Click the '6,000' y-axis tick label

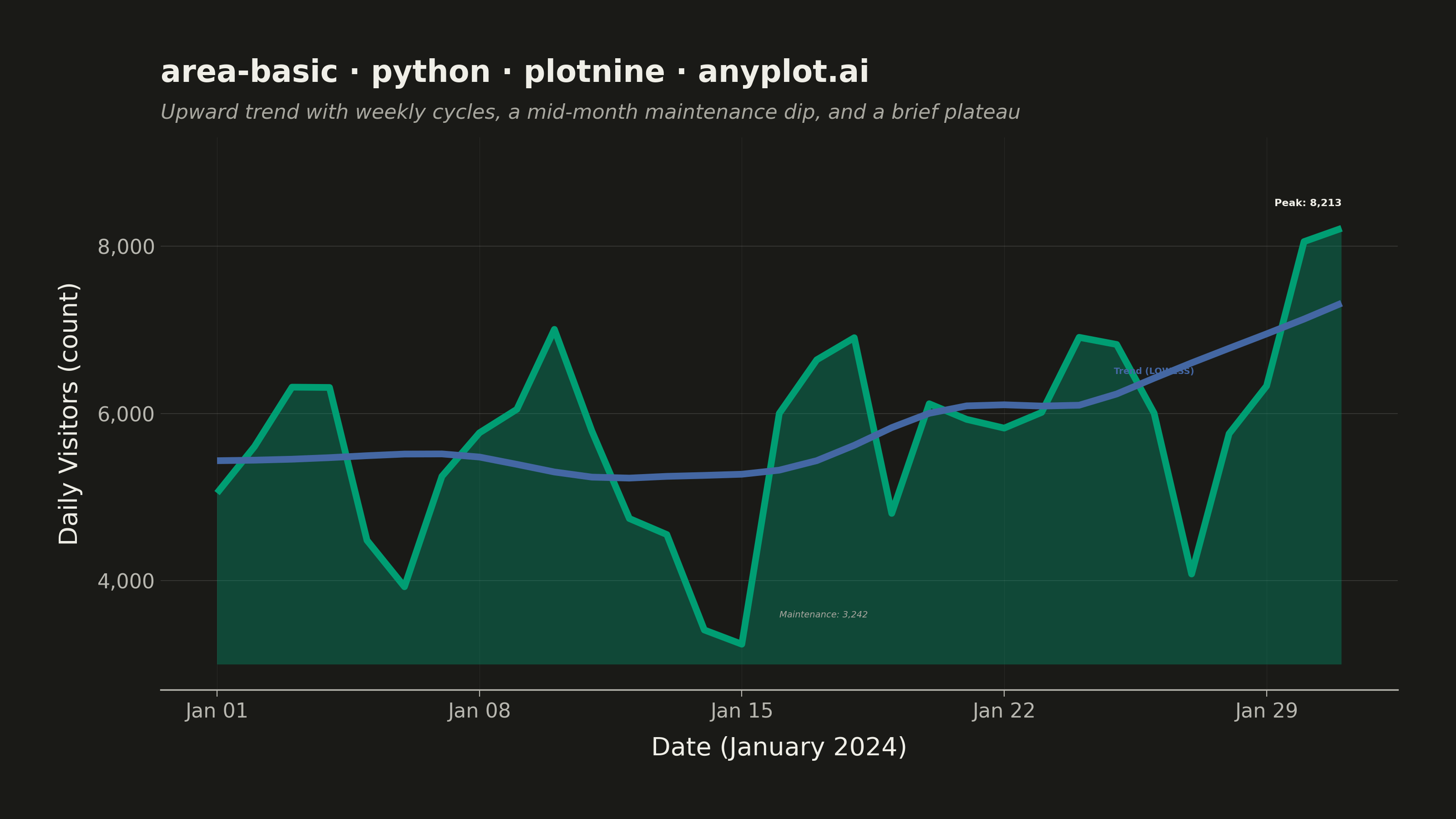point(126,415)
